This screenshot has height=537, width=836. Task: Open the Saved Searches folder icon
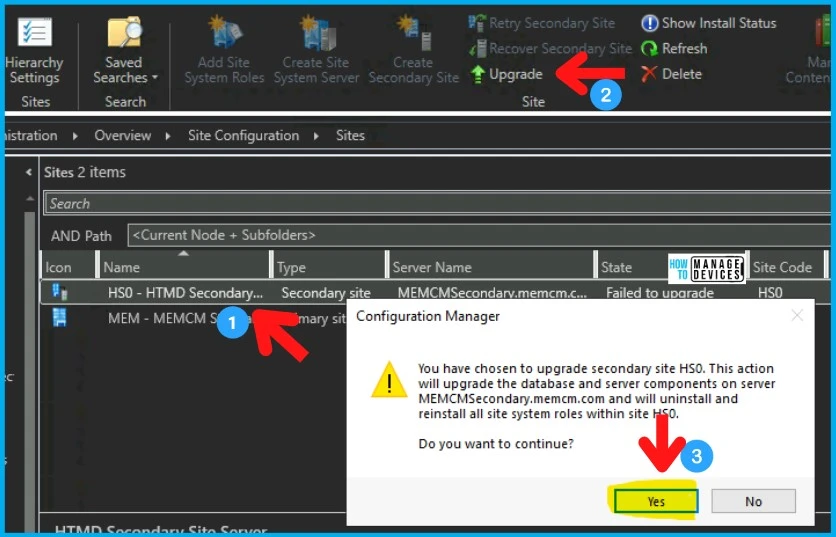click(125, 32)
